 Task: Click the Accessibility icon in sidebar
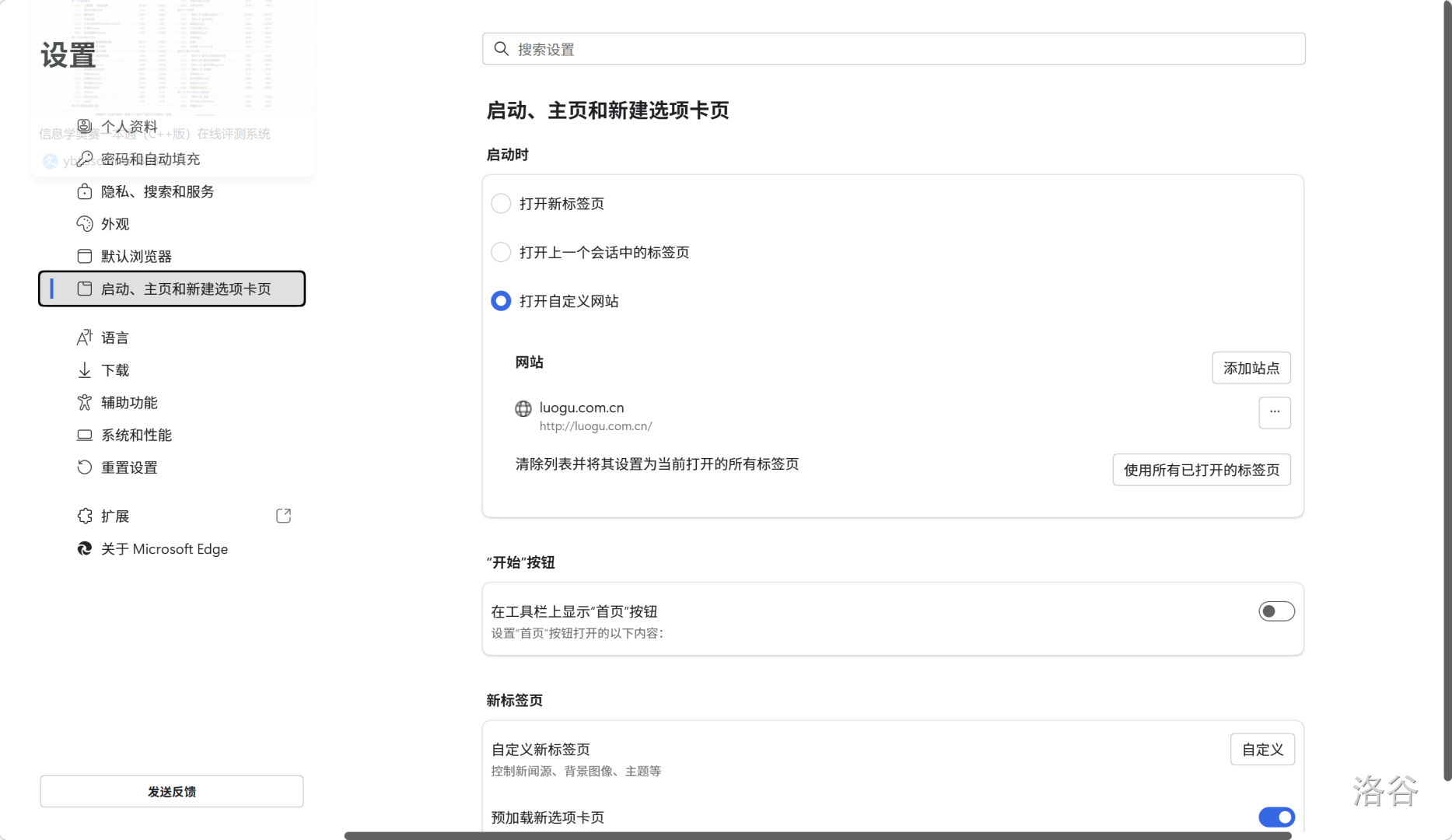tap(85, 402)
